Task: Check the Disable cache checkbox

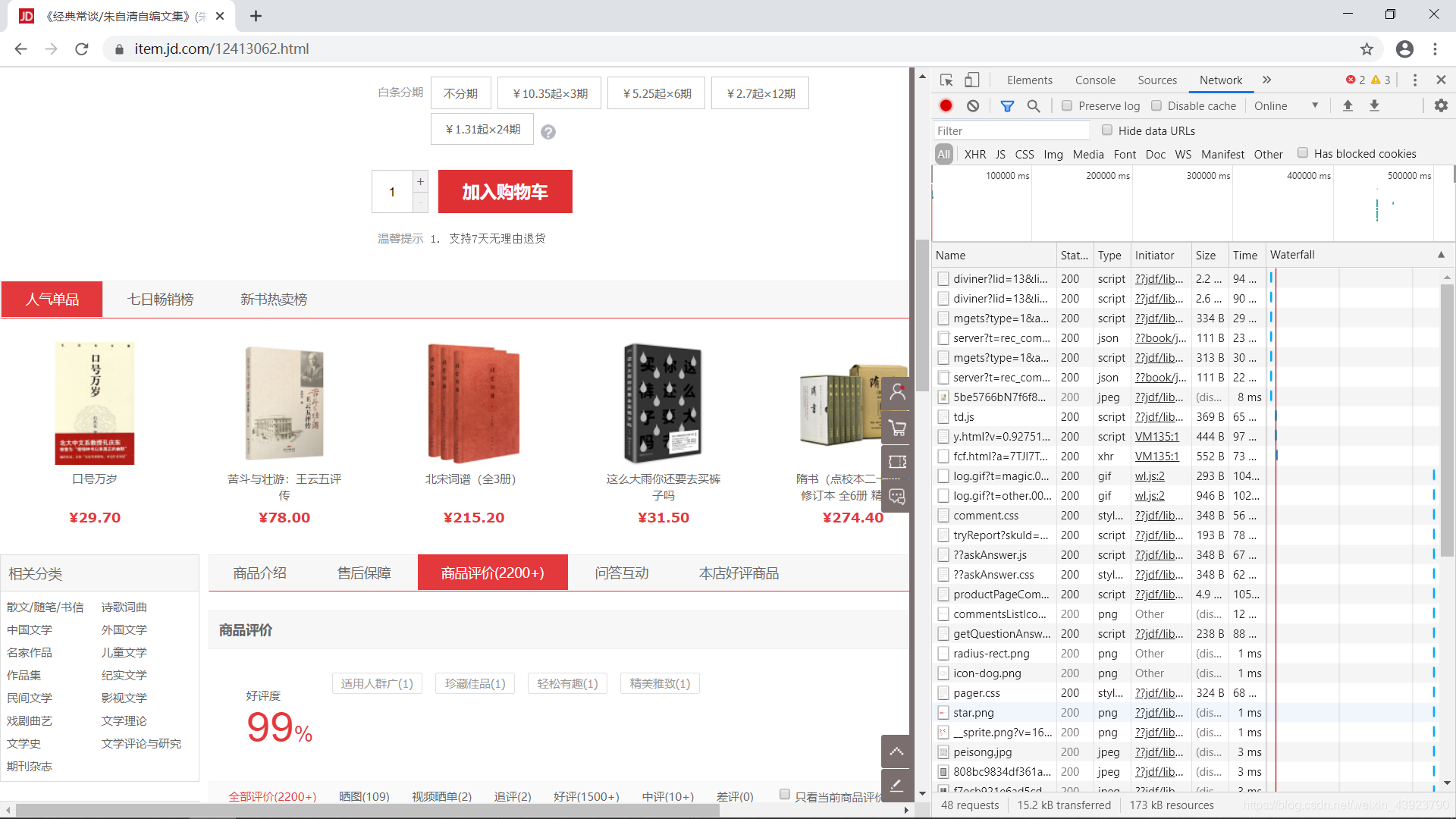Action: click(1156, 106)
